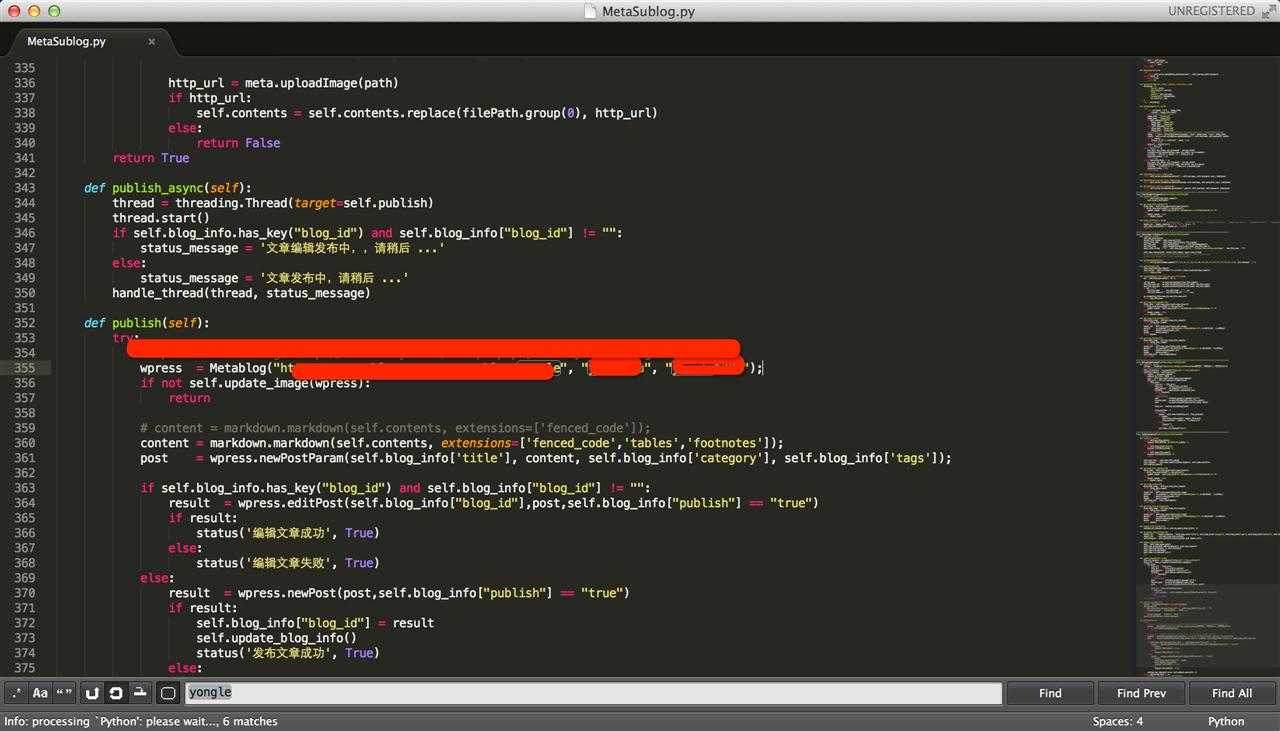Click line number 375 in the gutter
This screenshot has height=731, width=1280.
[x=24, y=668]
